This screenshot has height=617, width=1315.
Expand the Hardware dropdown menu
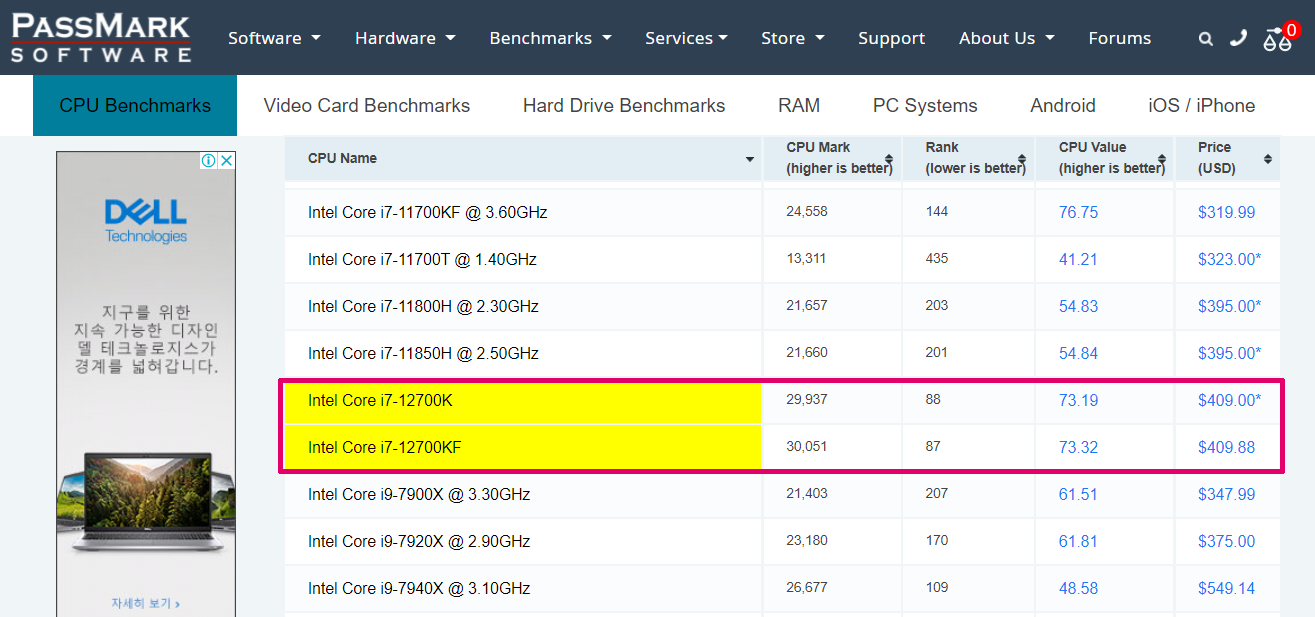click(405, 38)
